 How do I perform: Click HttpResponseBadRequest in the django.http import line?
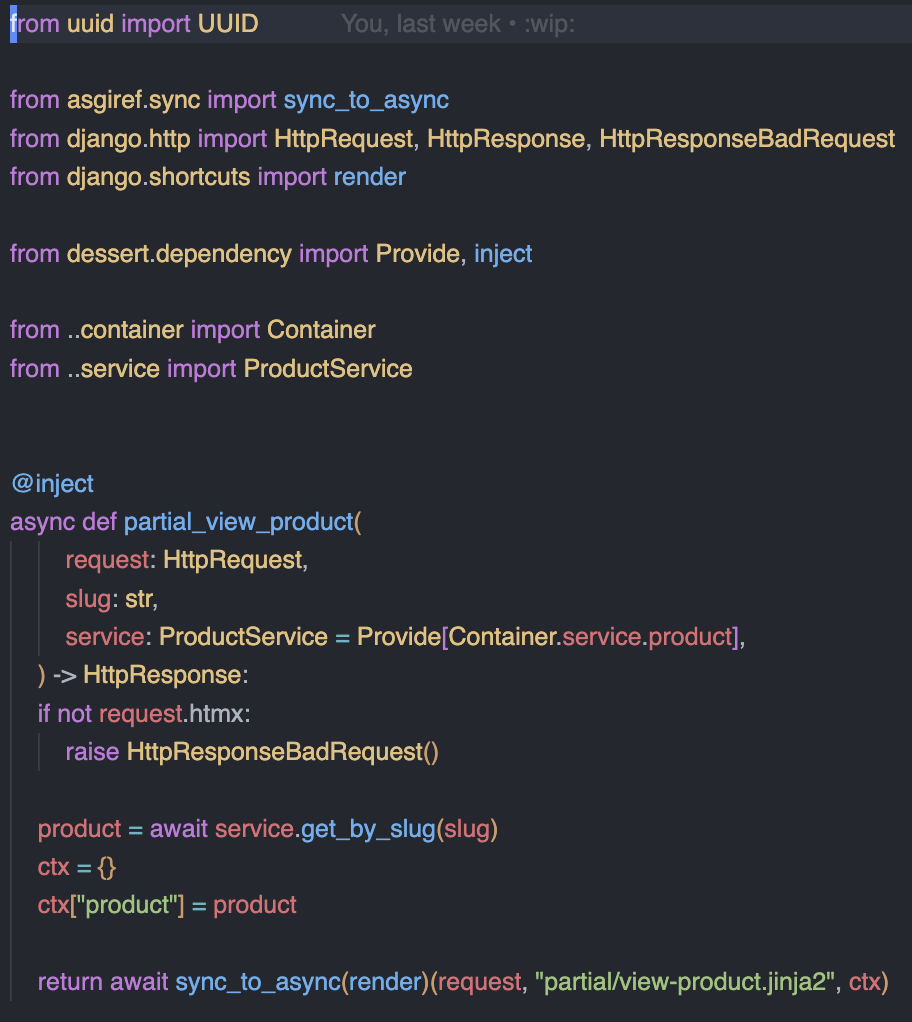tap(747, 139)
